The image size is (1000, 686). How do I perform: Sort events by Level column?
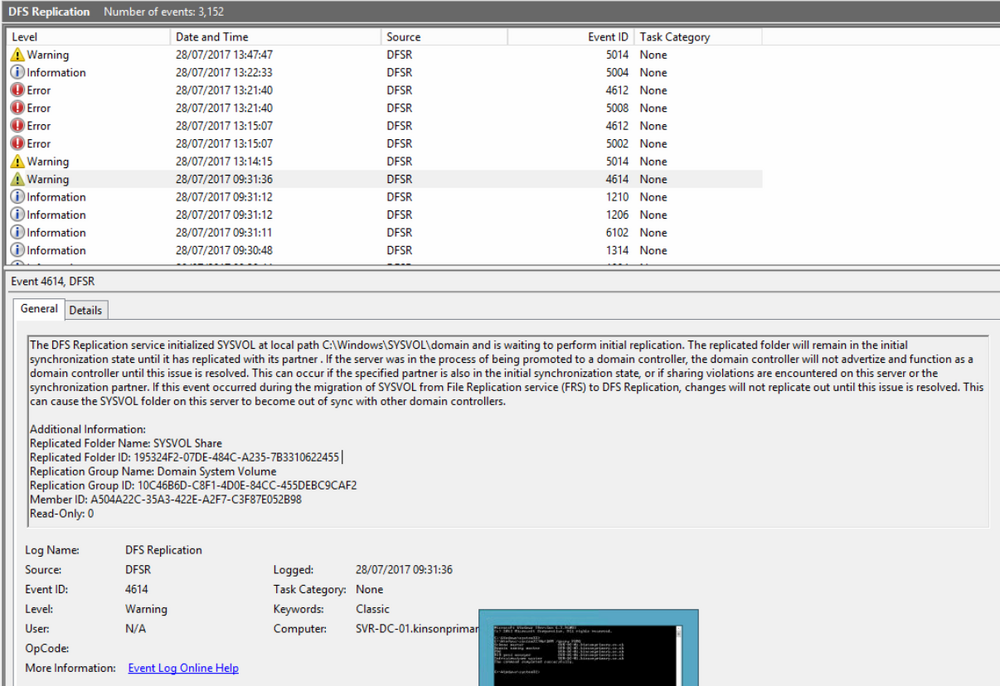(88, 37)
